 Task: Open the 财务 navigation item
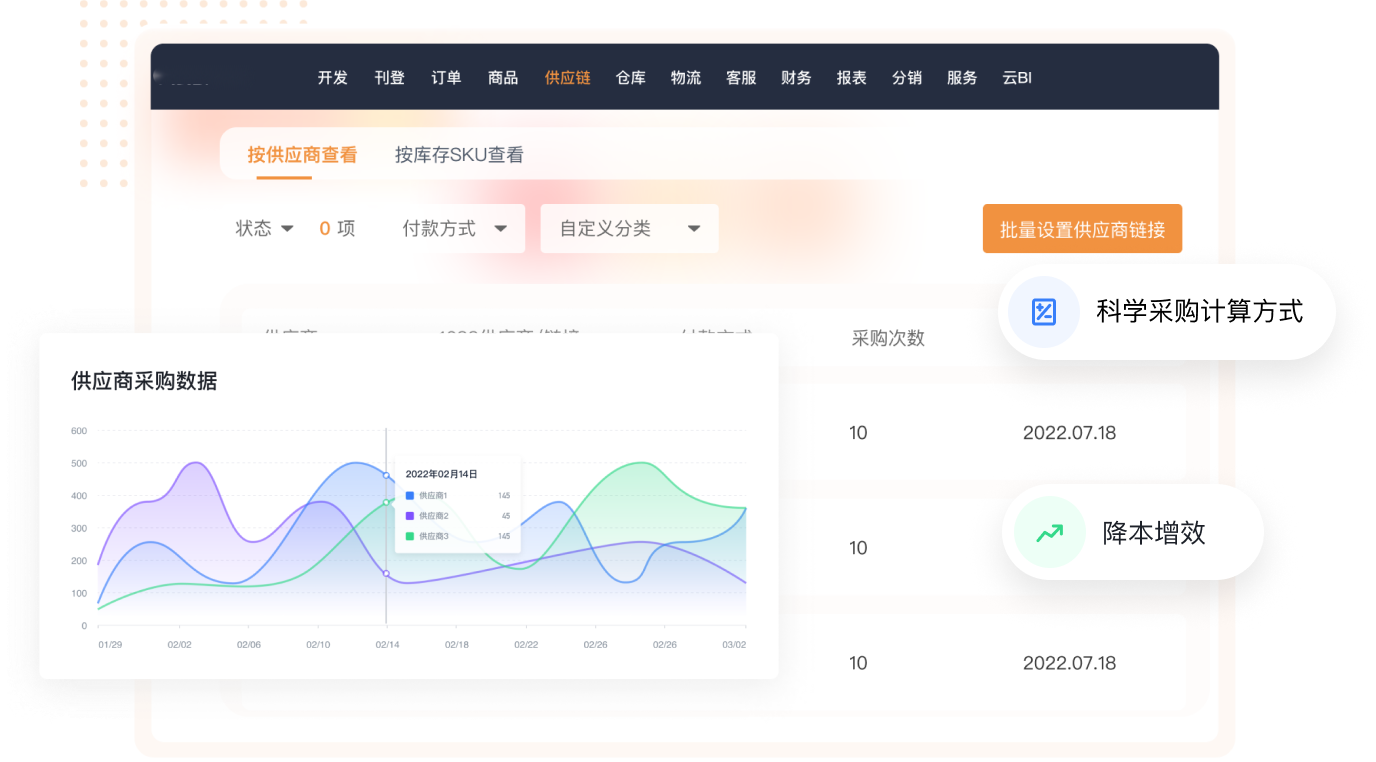(796, 78)
